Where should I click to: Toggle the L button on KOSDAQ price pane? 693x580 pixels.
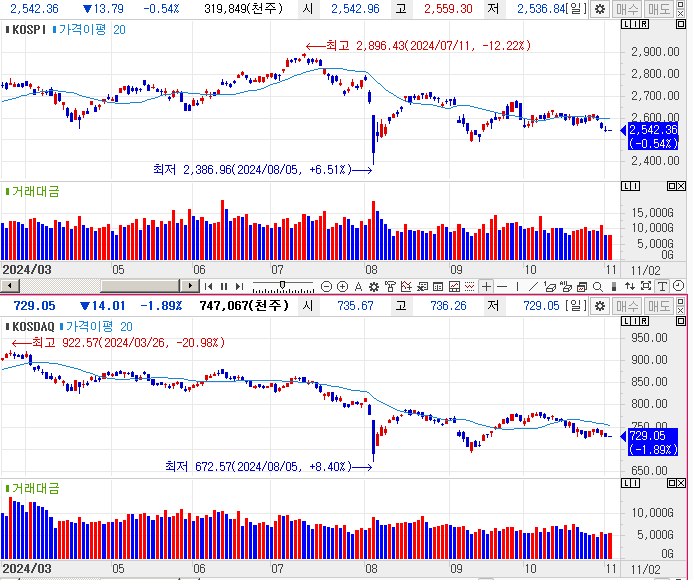click(x=625, y=321)
